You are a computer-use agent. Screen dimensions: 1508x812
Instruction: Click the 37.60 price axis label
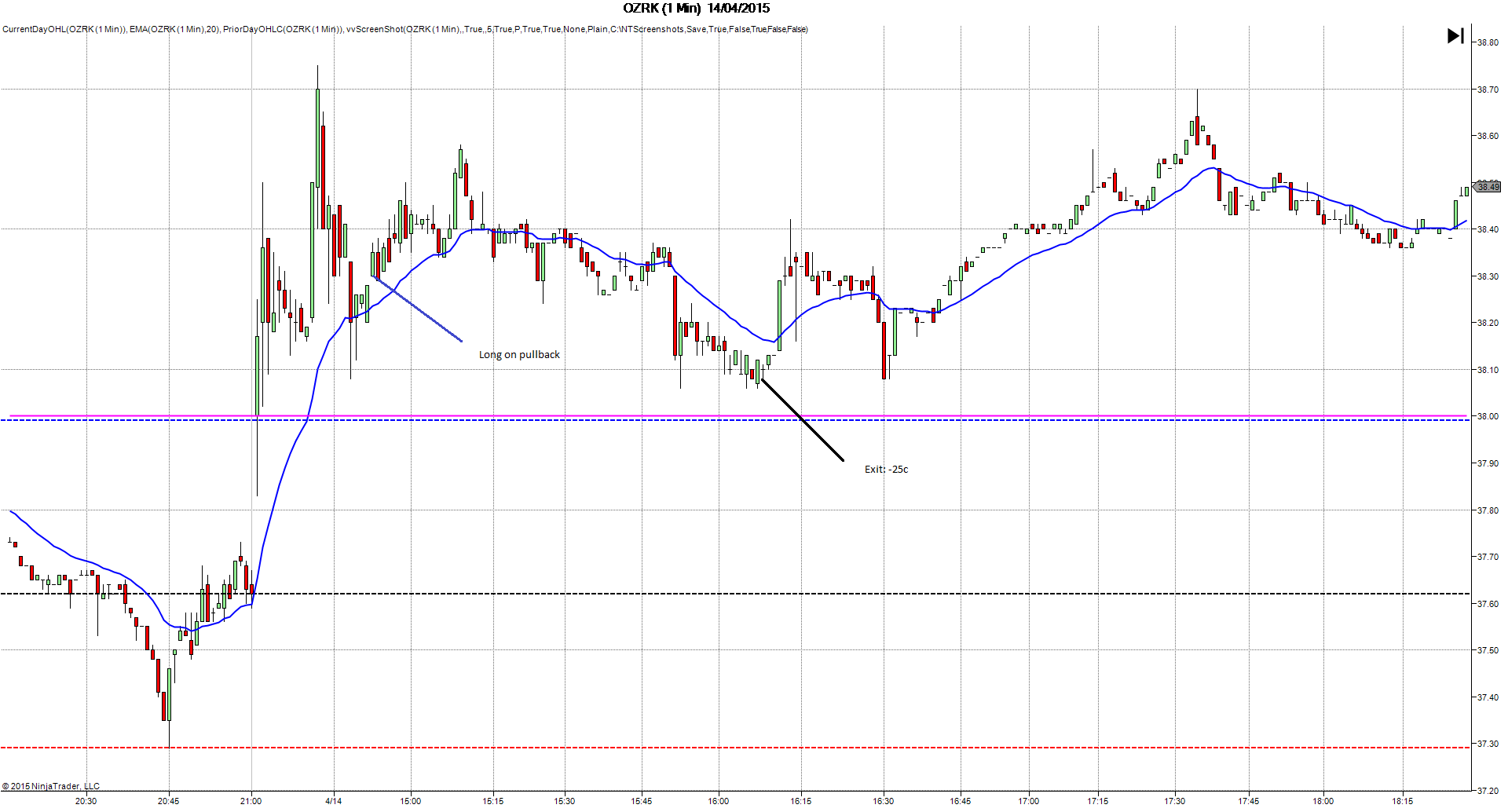[1488, 604]
